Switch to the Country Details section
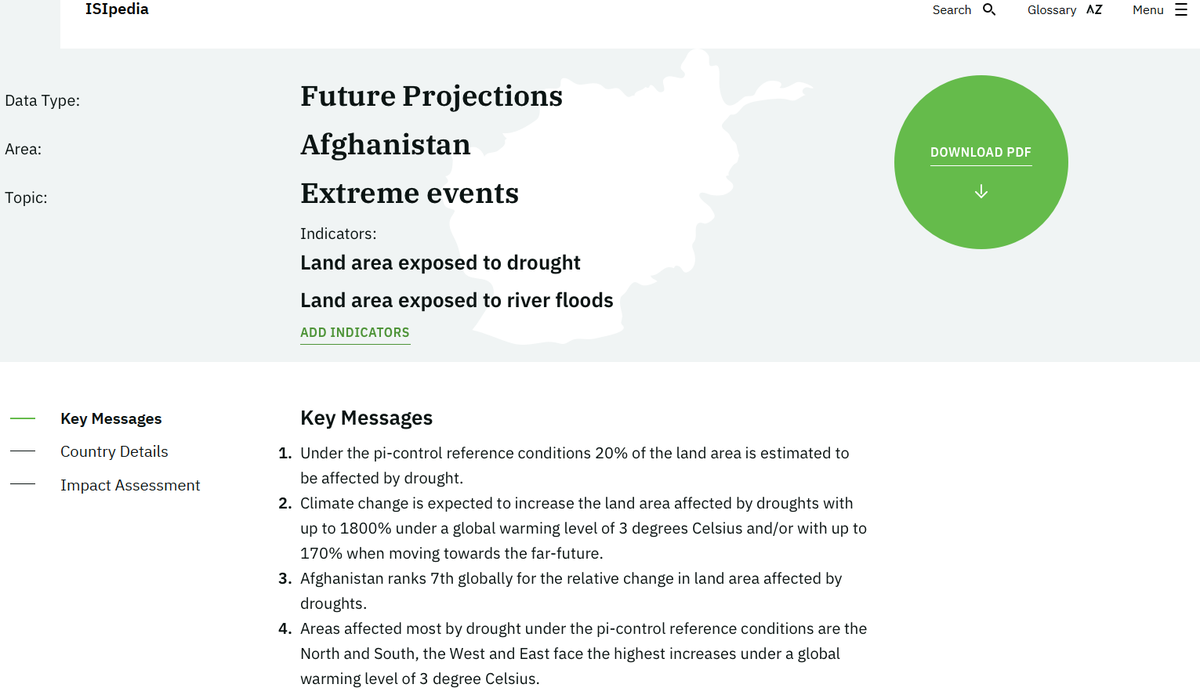 (x=114, y=451)
